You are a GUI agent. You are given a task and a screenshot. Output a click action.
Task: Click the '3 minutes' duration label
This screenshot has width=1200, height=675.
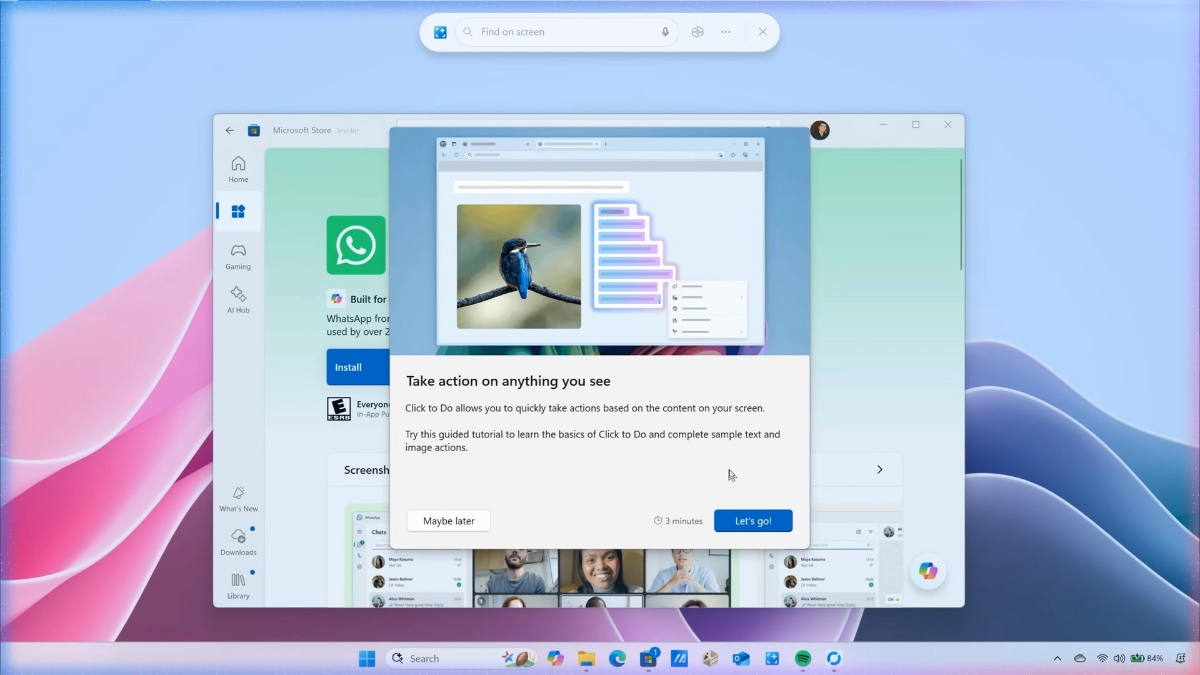678,521
